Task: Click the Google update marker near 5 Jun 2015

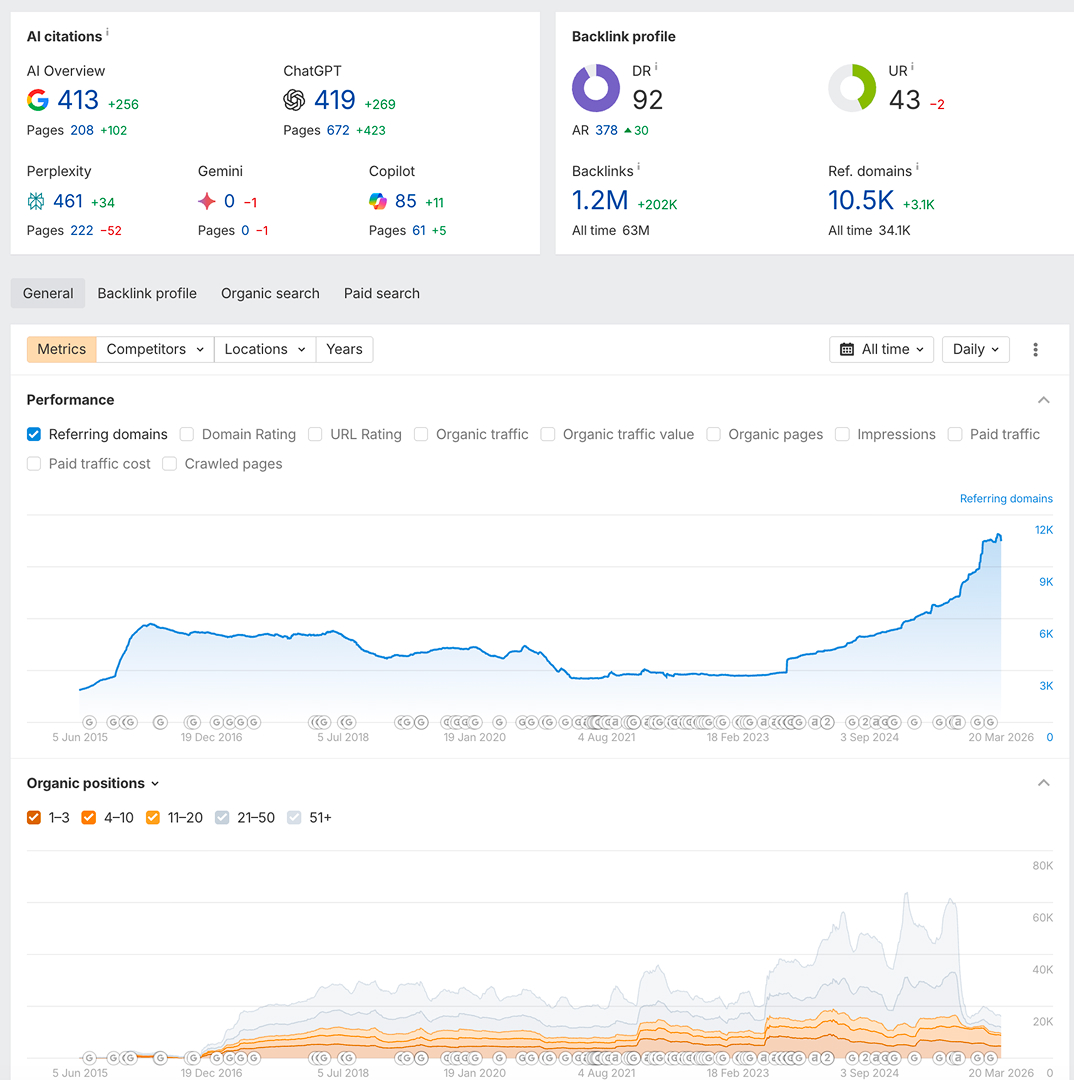Action: point(89,722)
